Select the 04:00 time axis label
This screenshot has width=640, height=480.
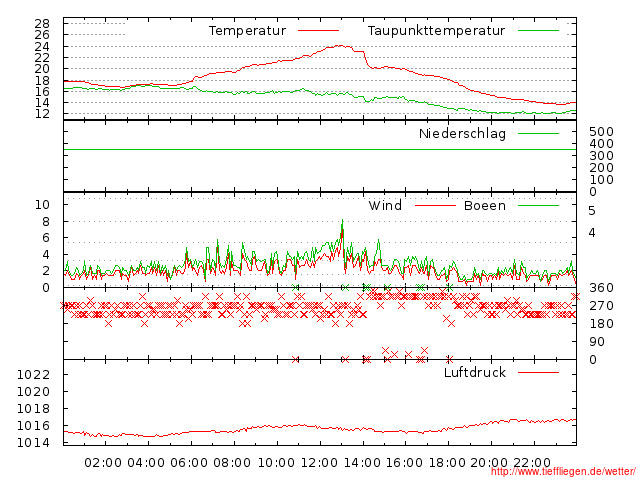click(146, 463)
